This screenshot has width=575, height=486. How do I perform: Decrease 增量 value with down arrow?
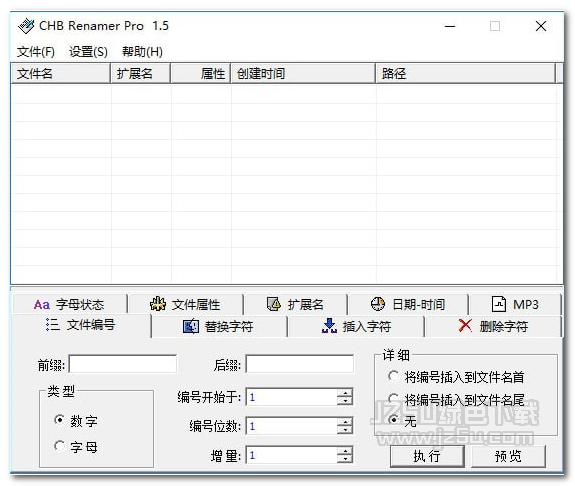(x=345, y=459)
